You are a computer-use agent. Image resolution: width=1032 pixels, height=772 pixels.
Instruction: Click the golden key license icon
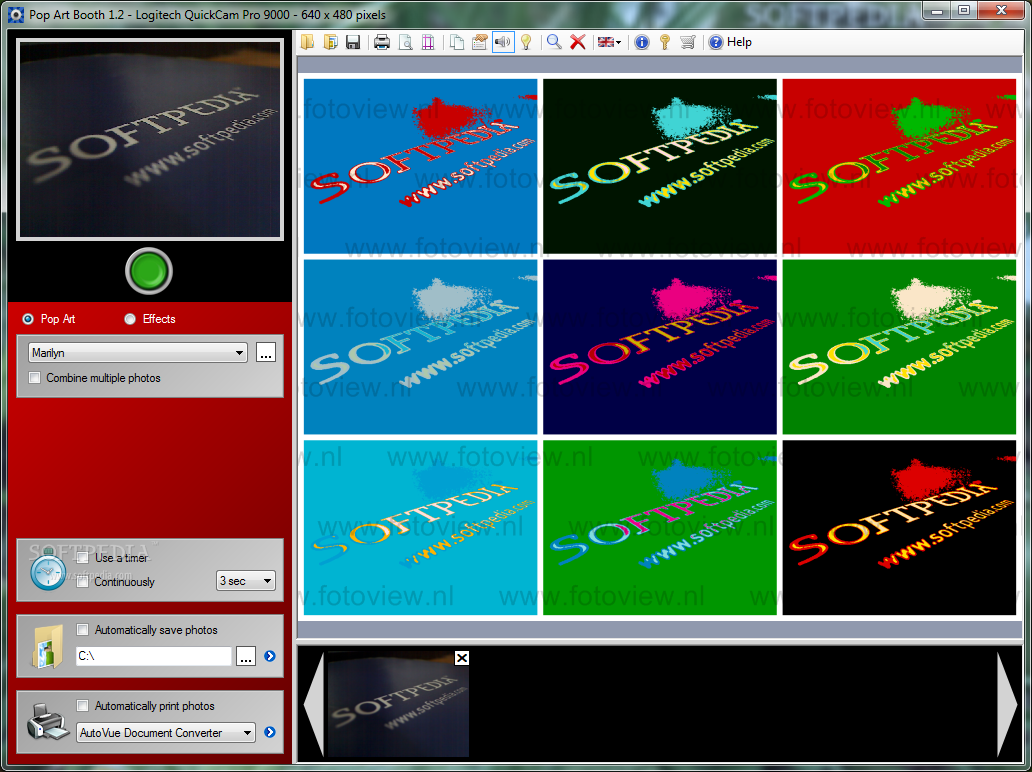665,42
